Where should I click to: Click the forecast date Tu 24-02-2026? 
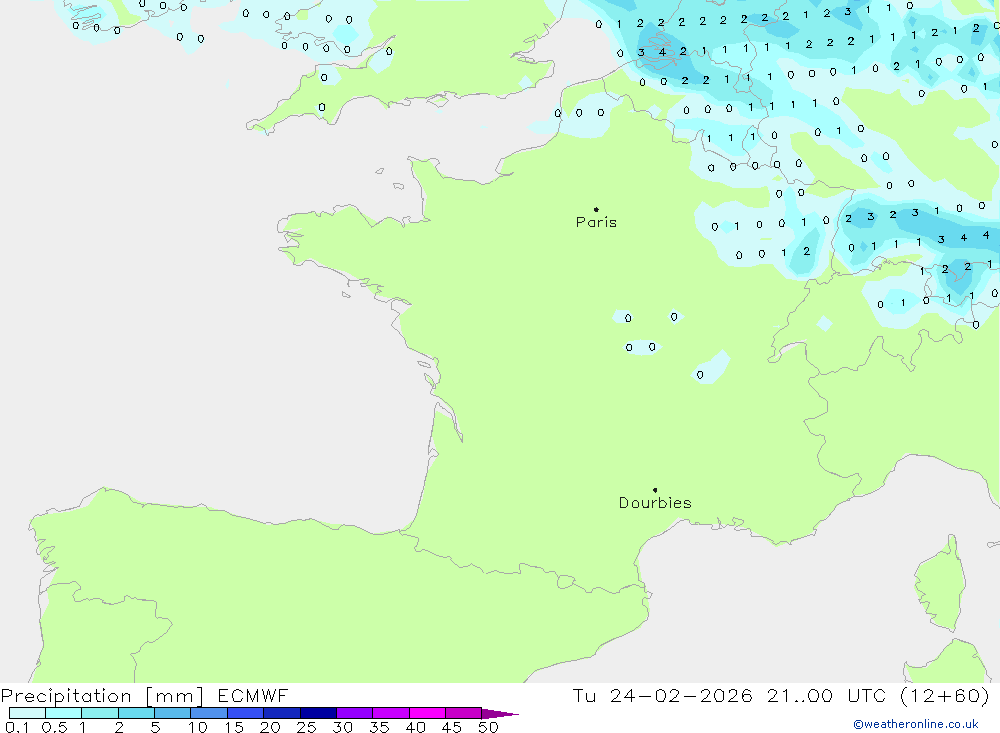662,695
